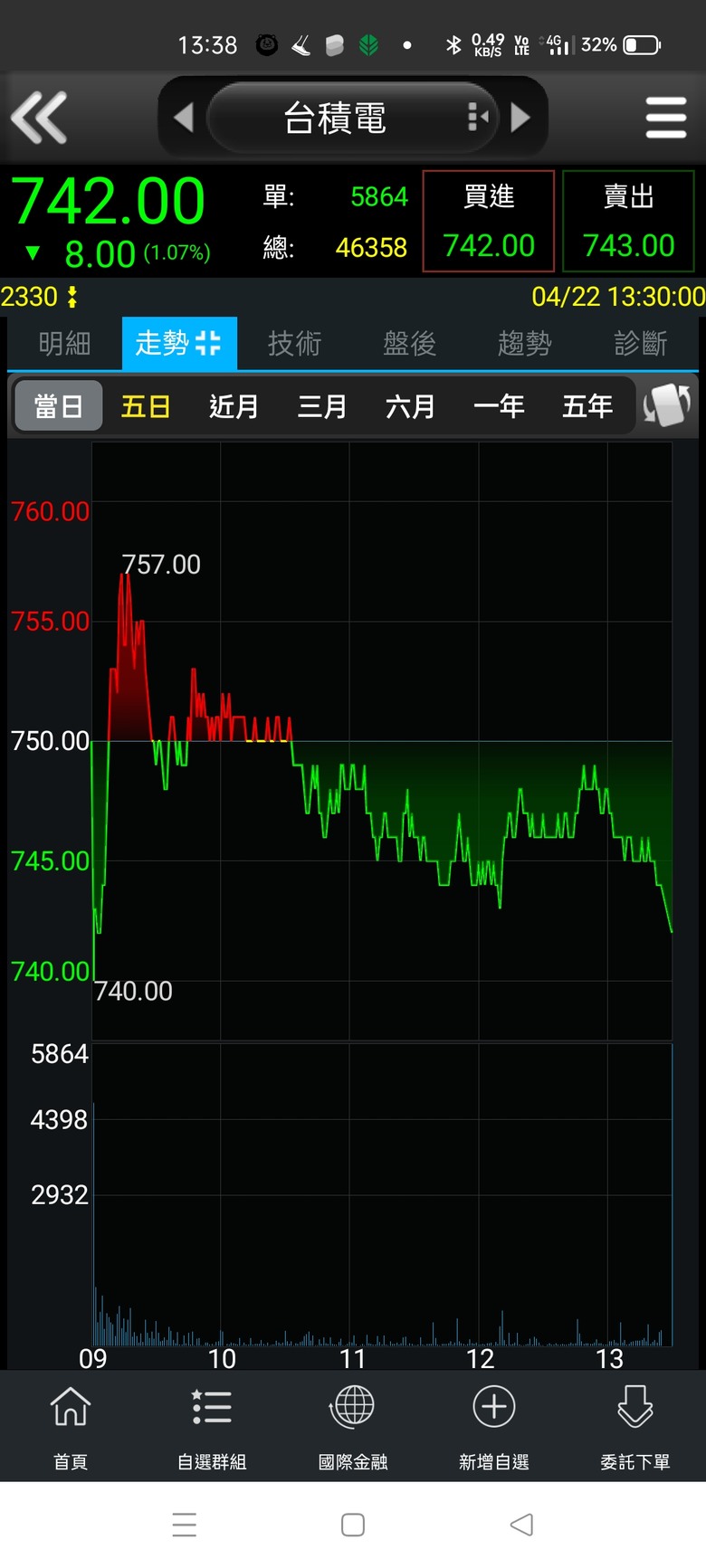Tap Android home square button
Viewport: 706px width, 1568px height.
353,1525
